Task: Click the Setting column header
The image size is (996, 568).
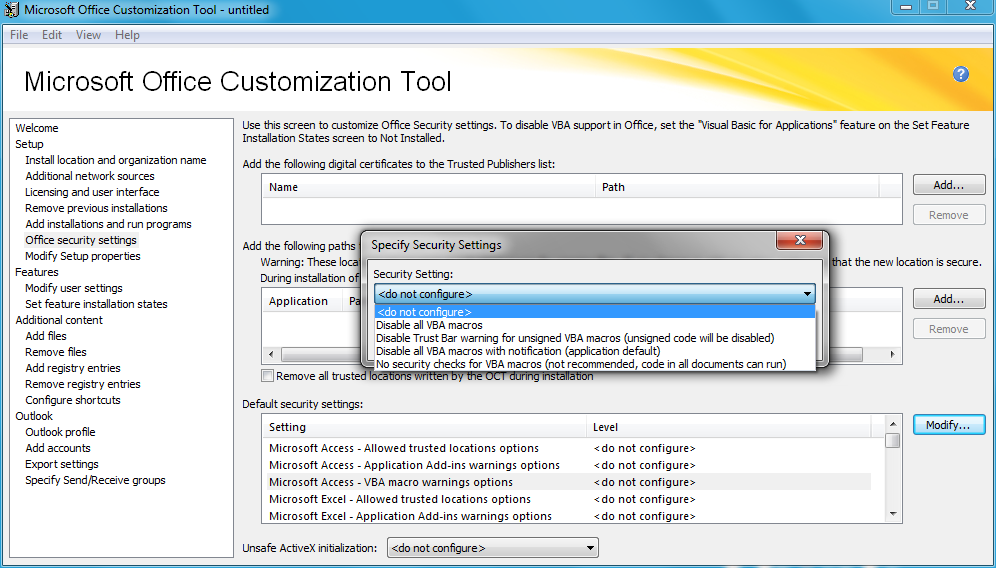Action: [x=424, y=428]
